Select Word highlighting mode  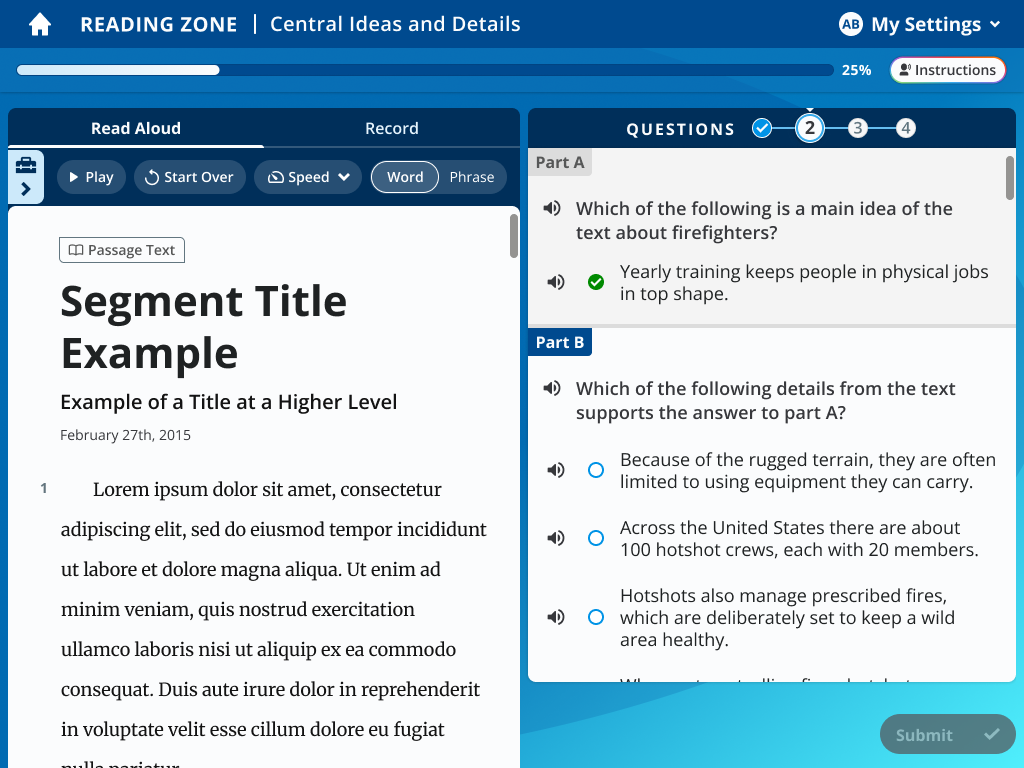(x=405, y=177)
